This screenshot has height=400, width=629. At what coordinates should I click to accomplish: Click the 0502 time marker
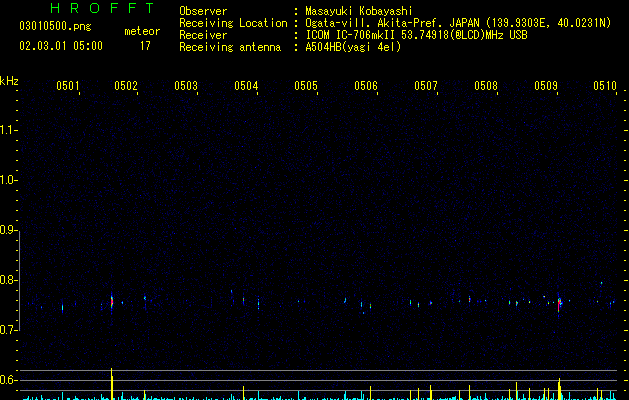pyautogui.click(x=126, y=85)
